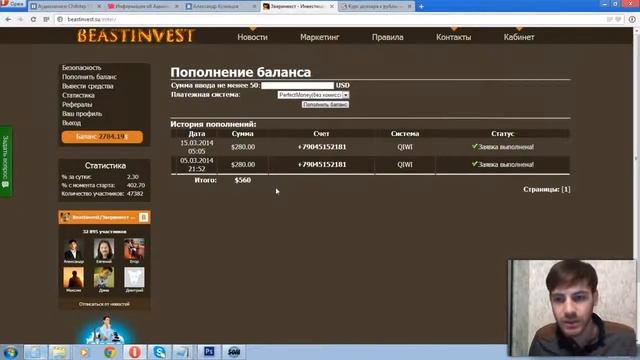Open the Статистика sidebar link

coord(78,95)
